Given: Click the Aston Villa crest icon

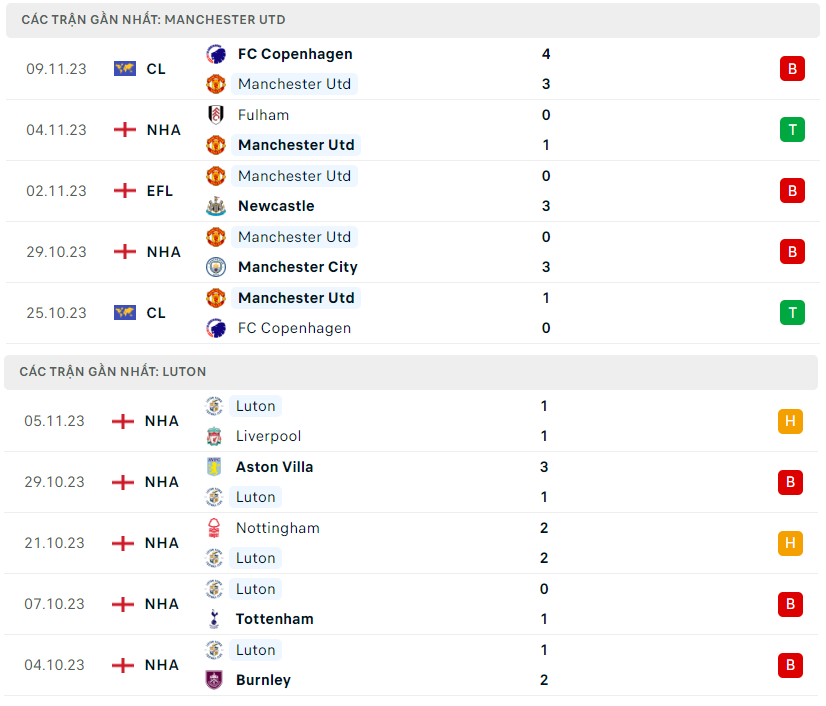Looking at the screenshot, I should 214,467.
